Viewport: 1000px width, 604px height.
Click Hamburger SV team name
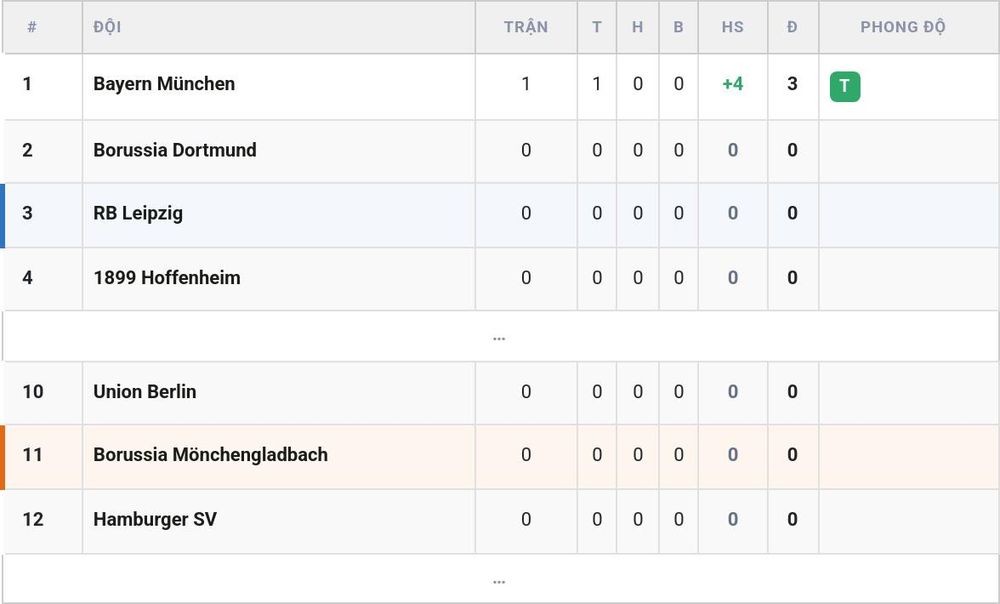tap(155, 519)
